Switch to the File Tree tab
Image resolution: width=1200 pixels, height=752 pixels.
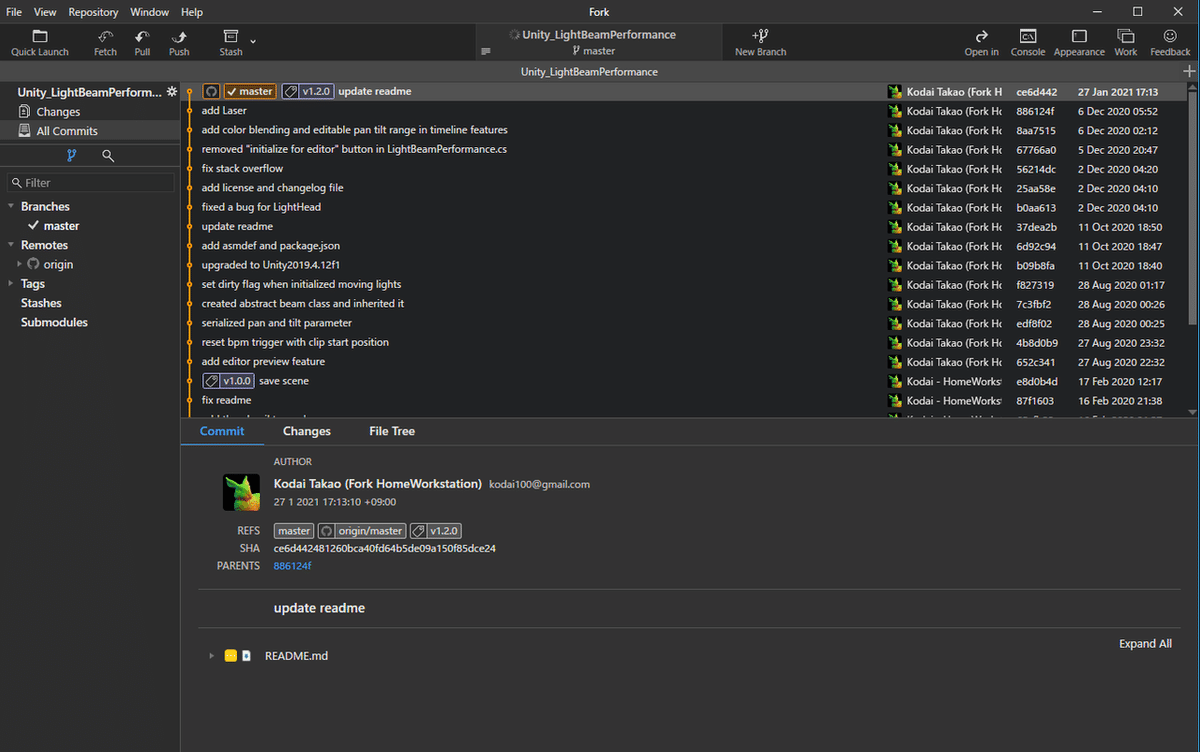pyautogui.click(x=392, y=431)
